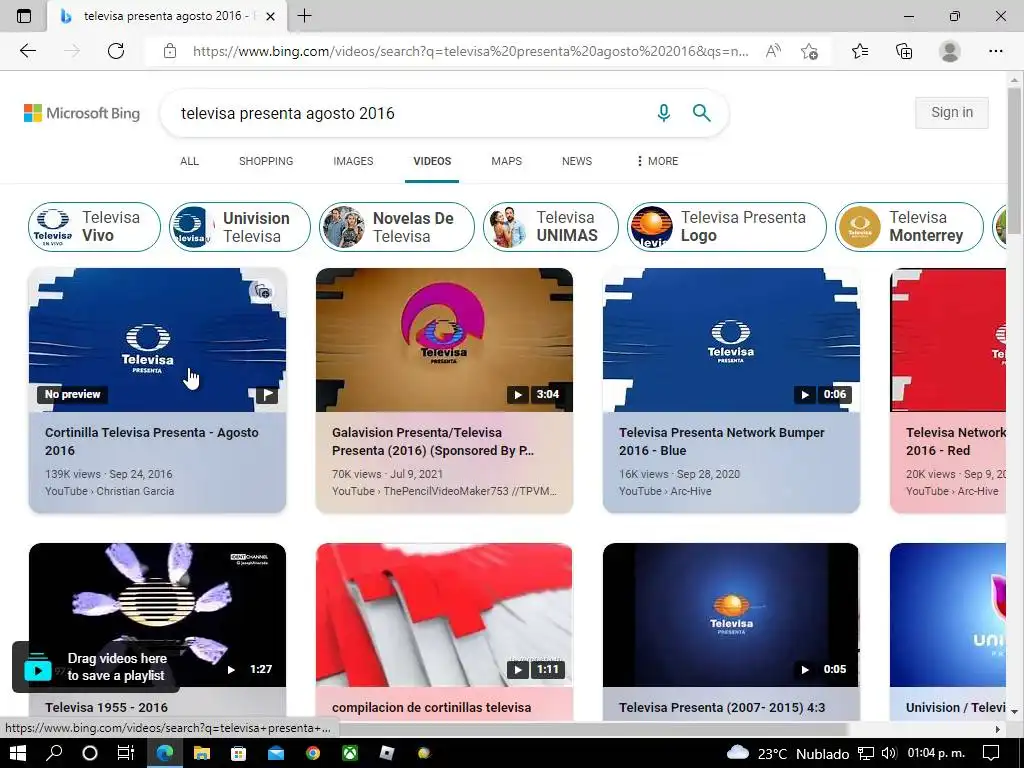
Task: Expand the MORE menu
Action: [658, 161]
